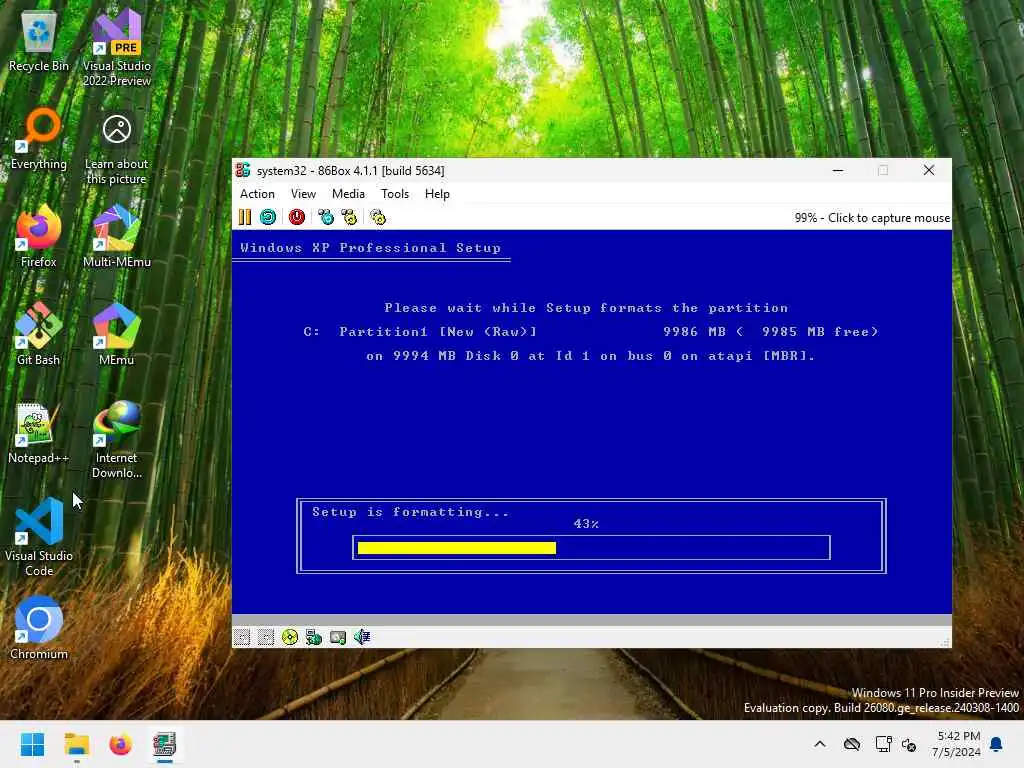Pause the 86Box emulation
The height and width of the screenshot is (768, 1024).
coord(245,217)
